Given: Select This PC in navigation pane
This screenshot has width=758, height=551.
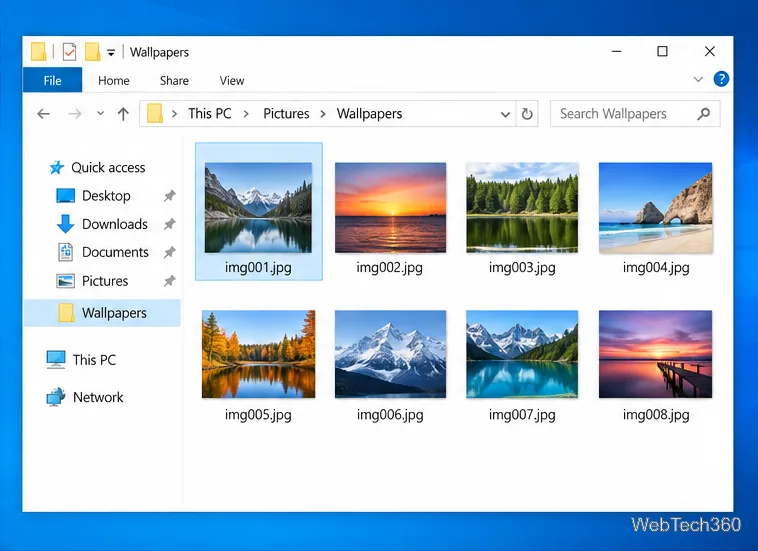Looking at the screenshot, I should 81,360.
